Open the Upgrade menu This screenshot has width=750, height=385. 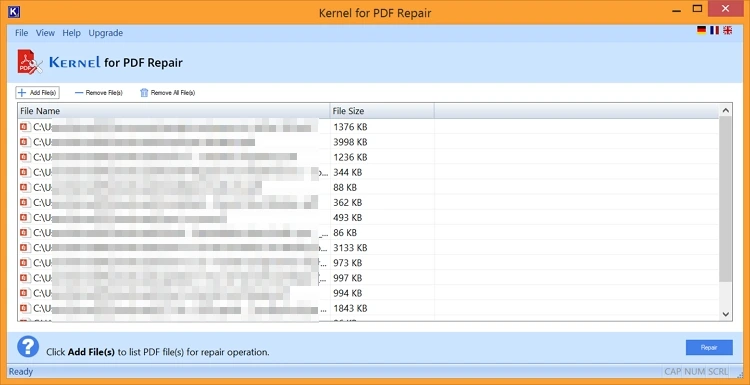106,33
